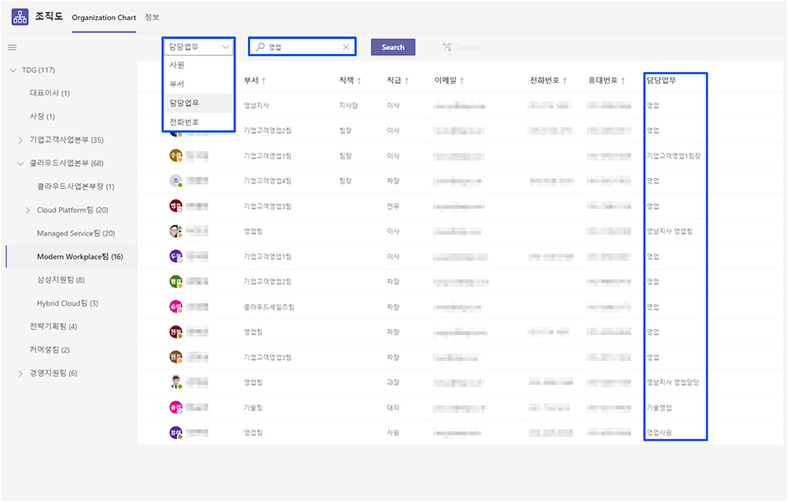Click the 지사장 position cell
The width and height of the screenshot is (788, 502).
click(348, 106)
